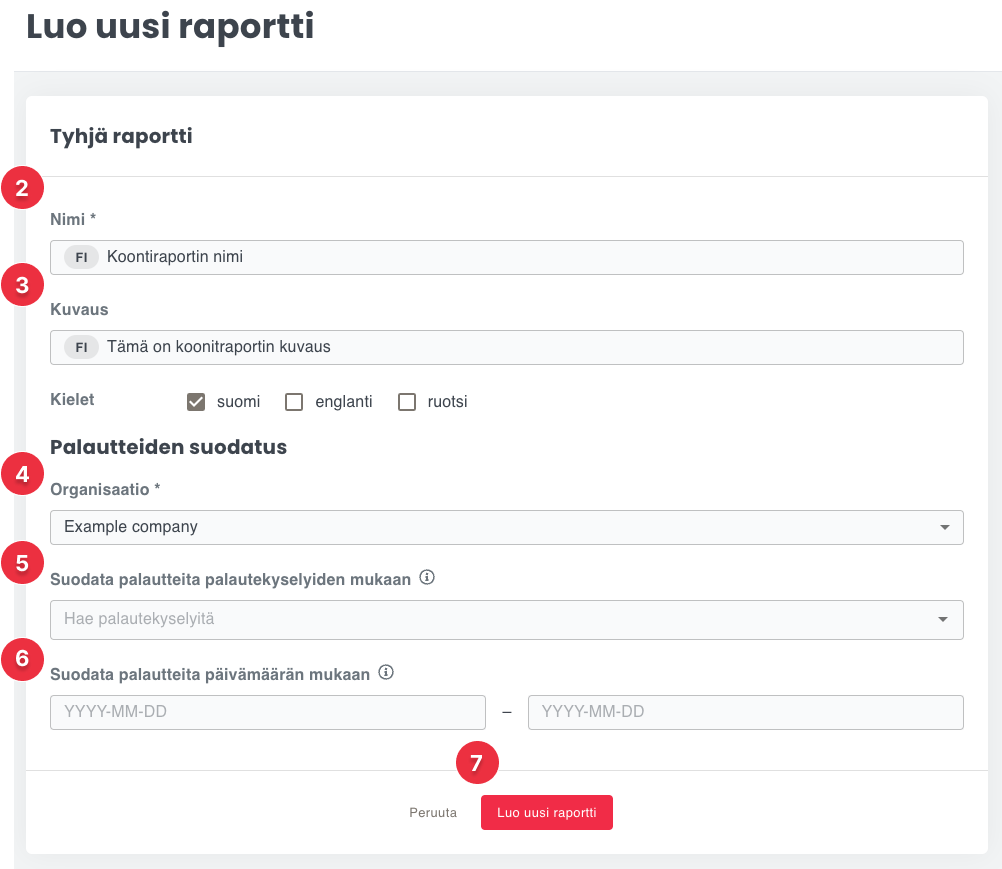The image size is (1002, 869).
Task: Click the arrow of Hae palautekyselyitä dropdown
Action: 943,619
